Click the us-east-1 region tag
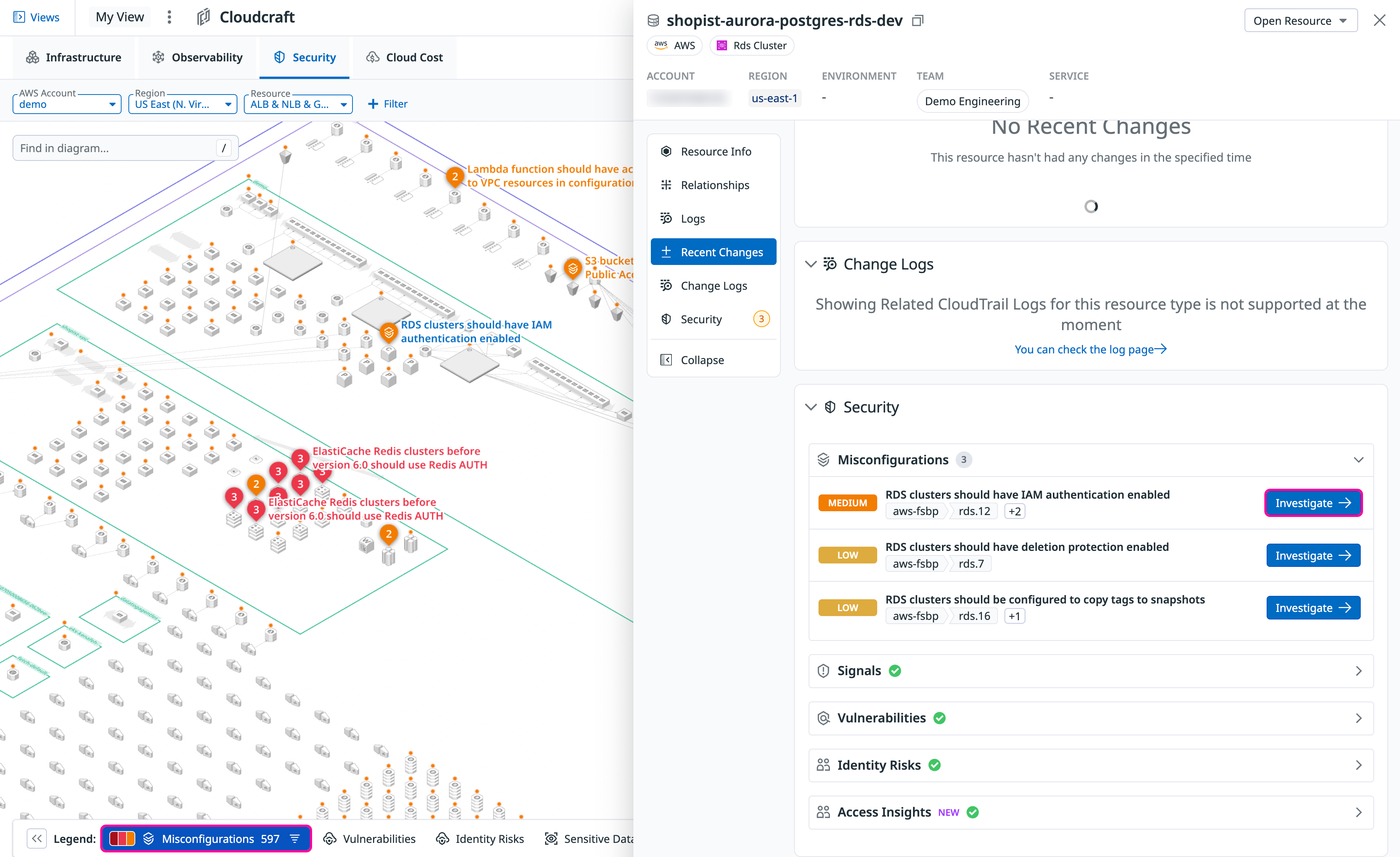The image size is (1400, 857). click(x=774, y=98)
